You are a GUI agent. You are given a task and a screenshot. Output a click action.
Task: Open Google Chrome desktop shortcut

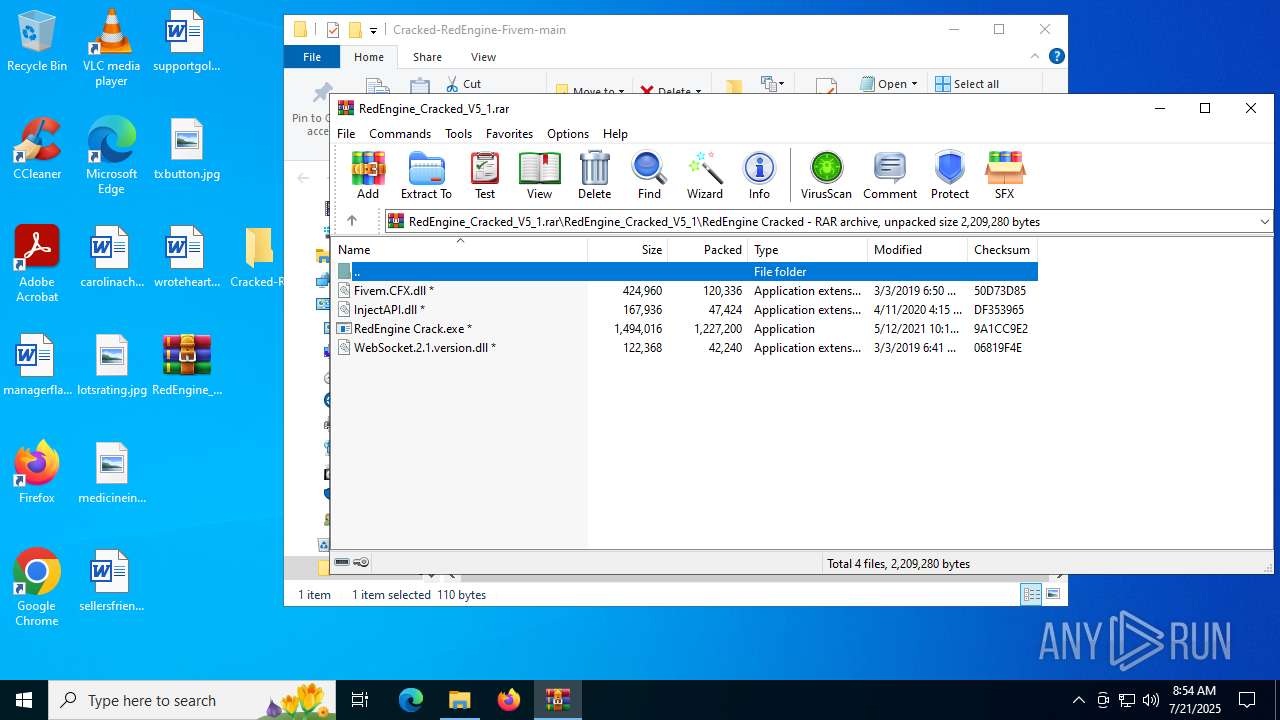point(37,588)
